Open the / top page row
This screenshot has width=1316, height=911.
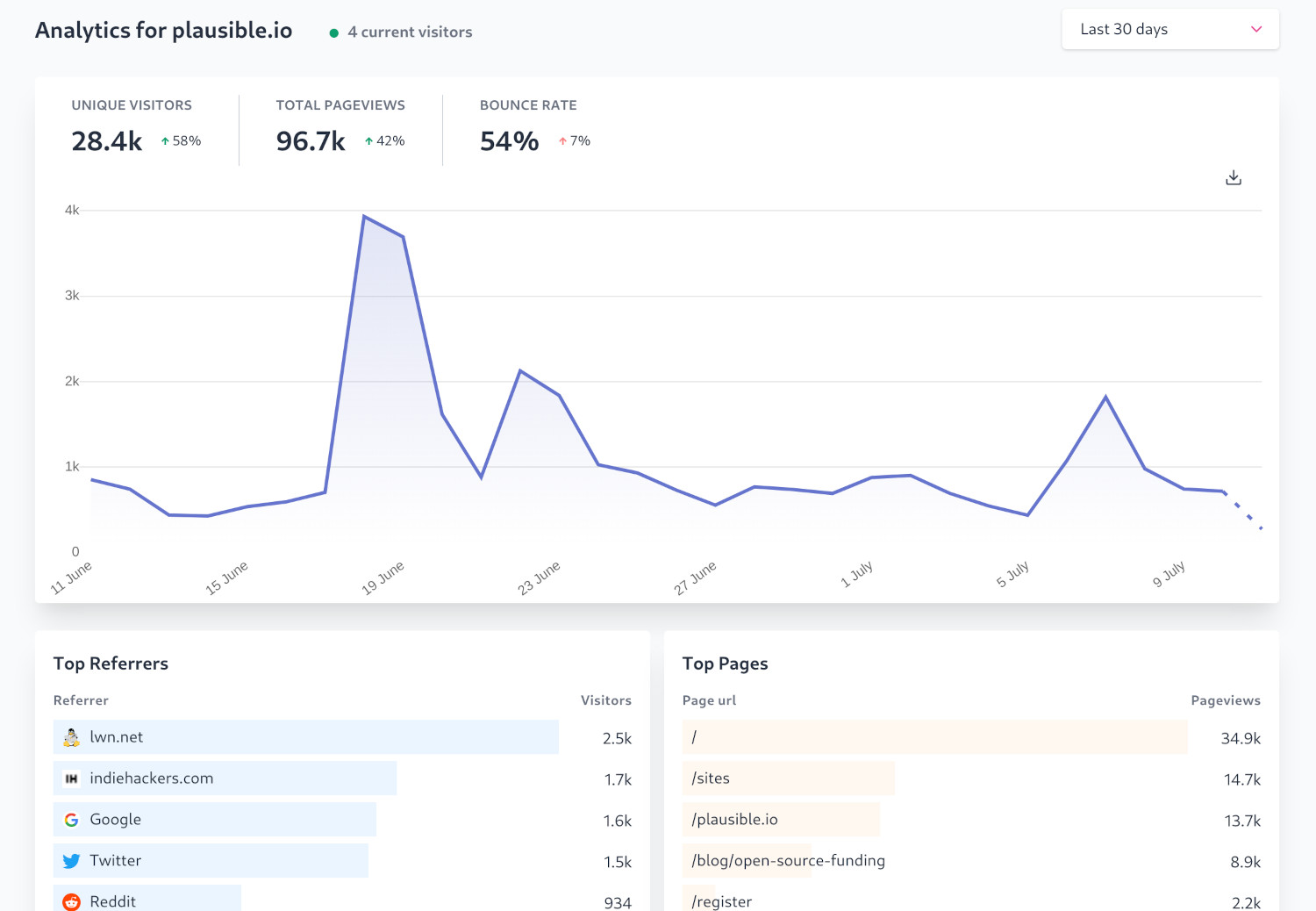(x=971, y=737)
